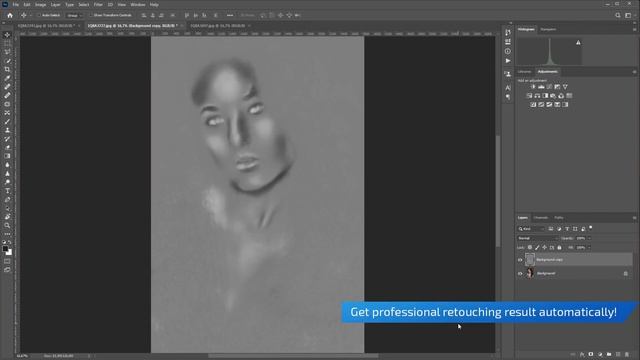Add a Curves adjustment
The height and width of the screenshot is (360, 640).
tap(549, 87)
